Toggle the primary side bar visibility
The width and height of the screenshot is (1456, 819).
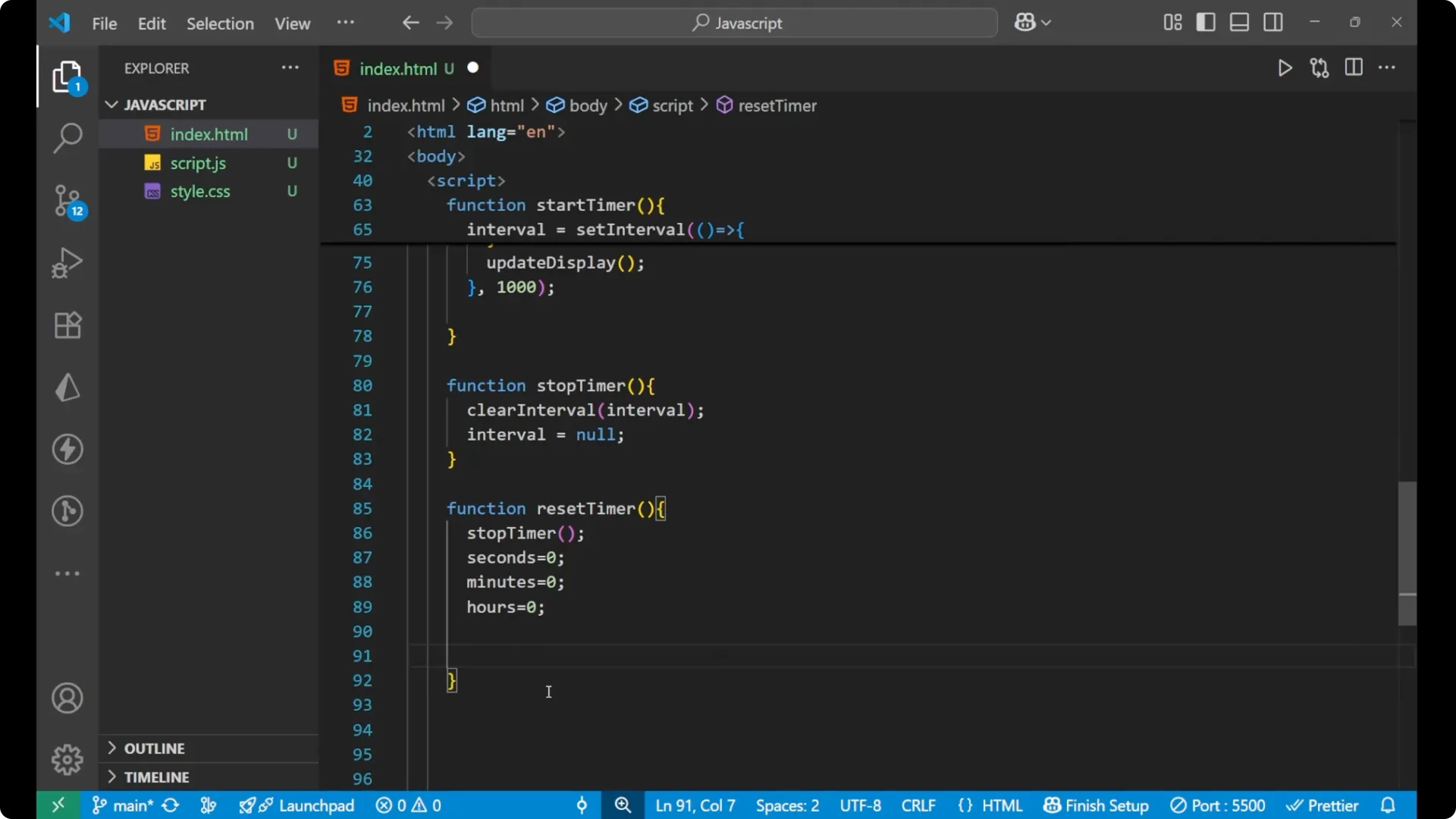point(1206,22)
